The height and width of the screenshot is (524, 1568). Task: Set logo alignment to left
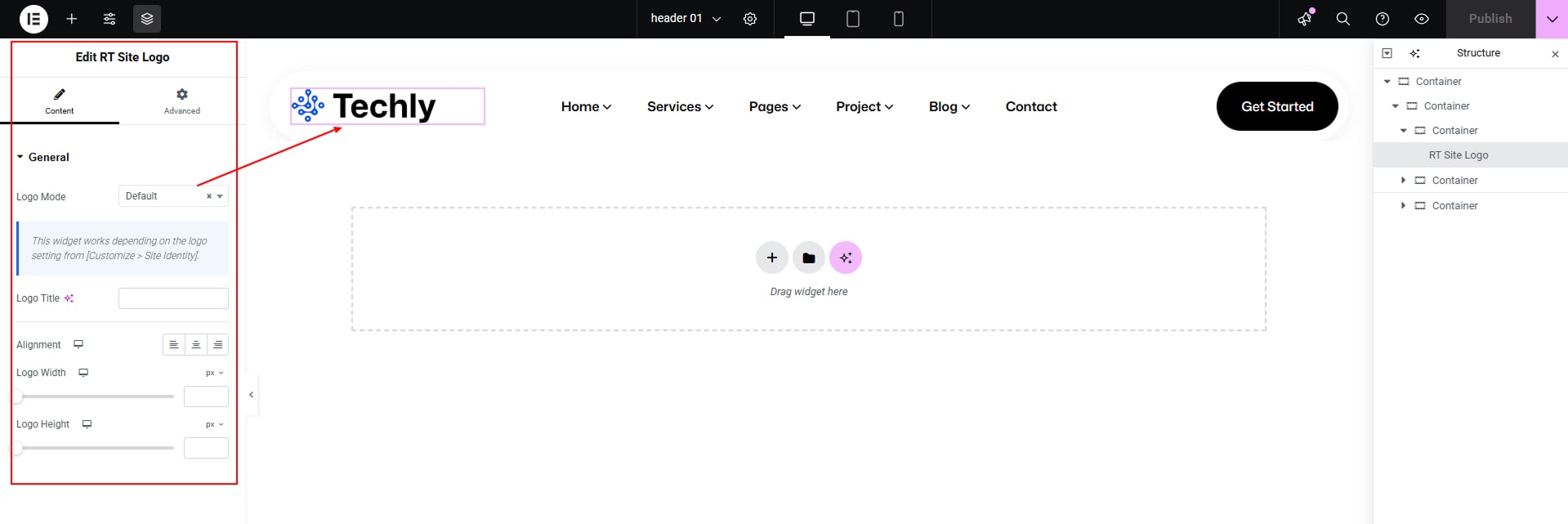click(174, 345)
